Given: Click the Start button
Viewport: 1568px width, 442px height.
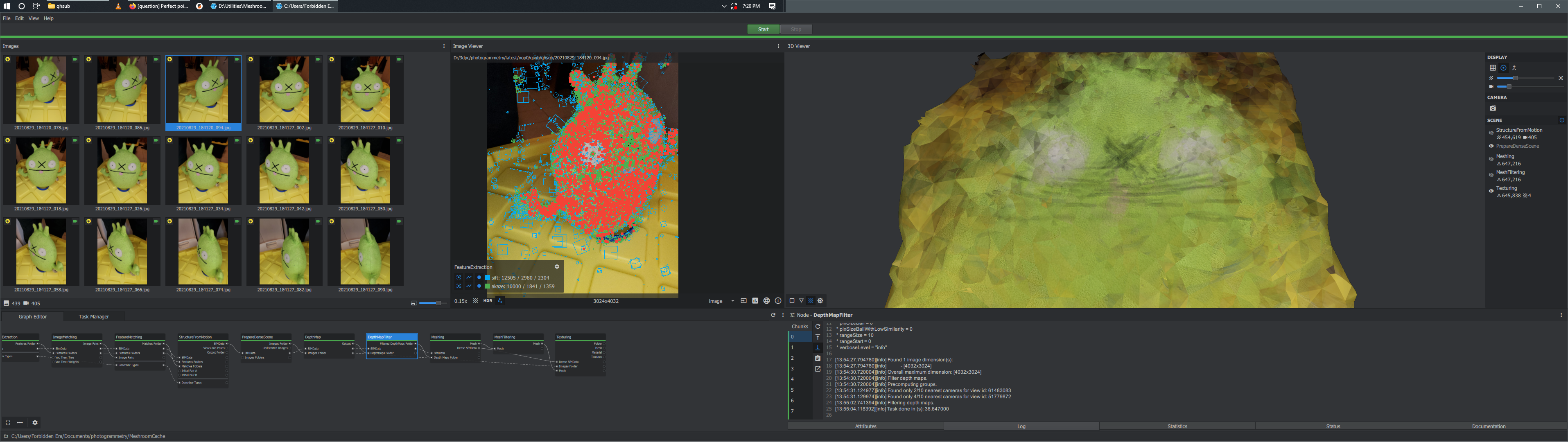Looking at the screenshot, I should point(763,29).
